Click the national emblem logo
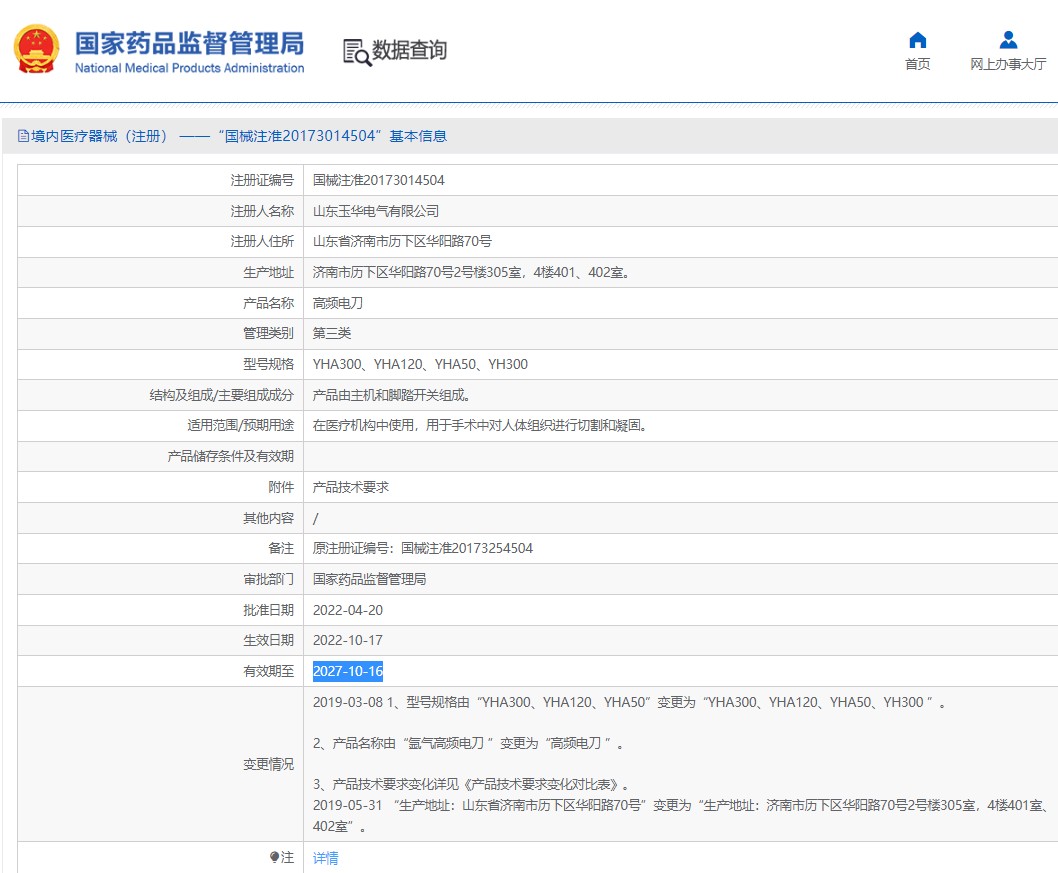This screenshot has width=1058, height=873. tap(36, 50)
